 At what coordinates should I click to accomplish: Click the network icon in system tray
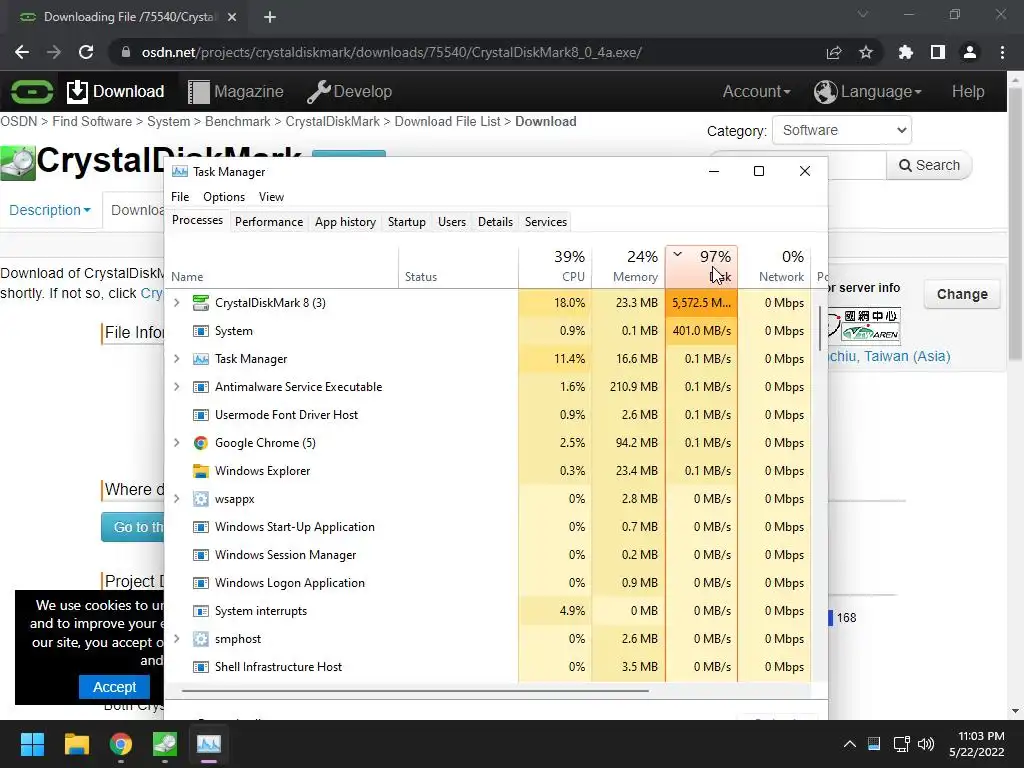point(902,744)
